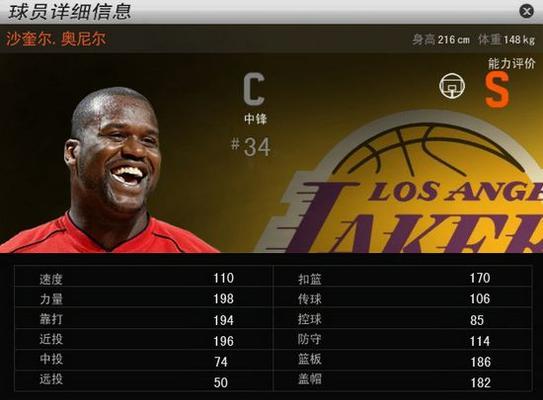
Task: Click the basketball hoop icon
Action: pyautogui.click(x=452, y=86)
